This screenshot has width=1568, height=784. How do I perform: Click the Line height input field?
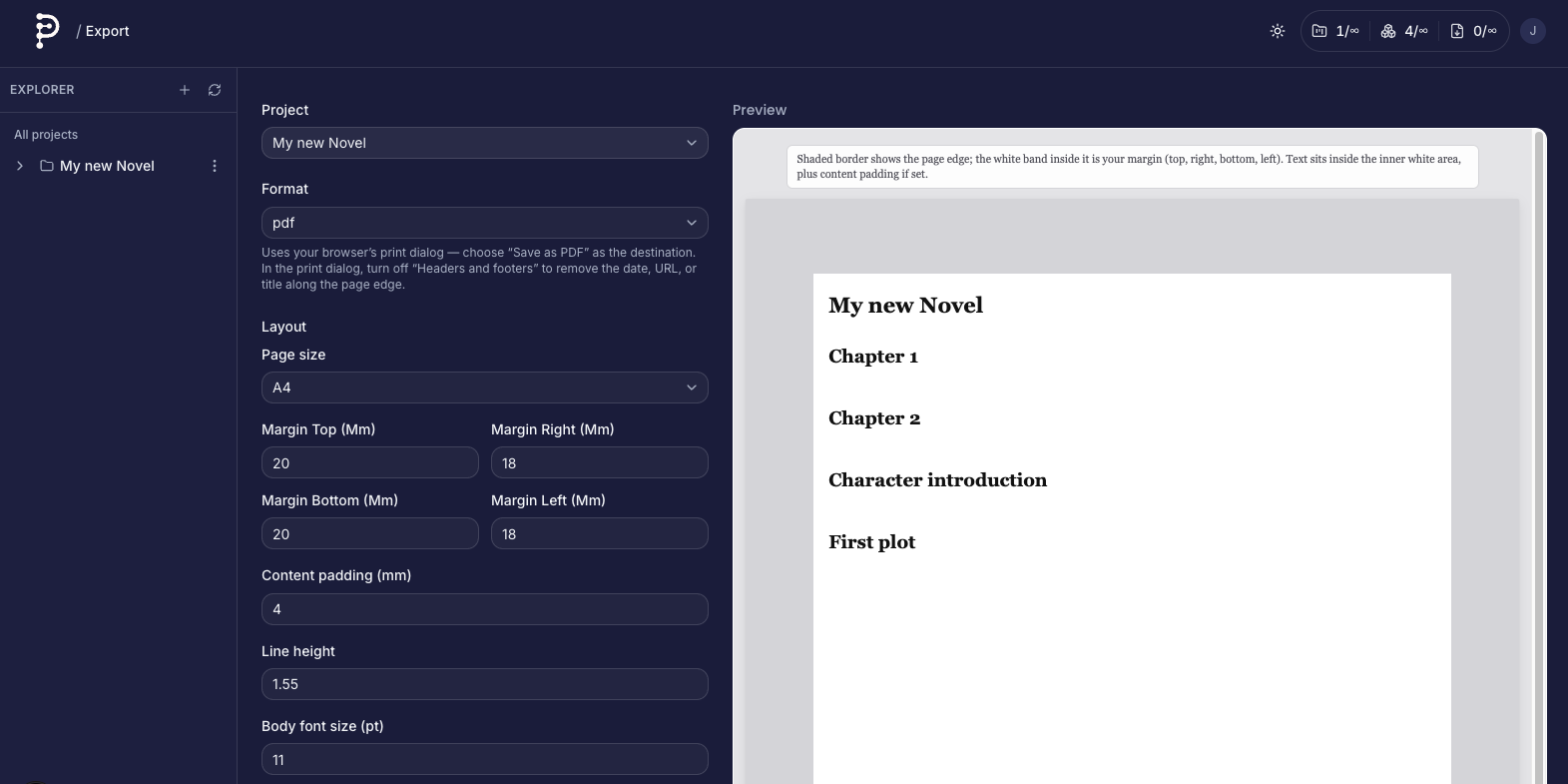[484, 684]
